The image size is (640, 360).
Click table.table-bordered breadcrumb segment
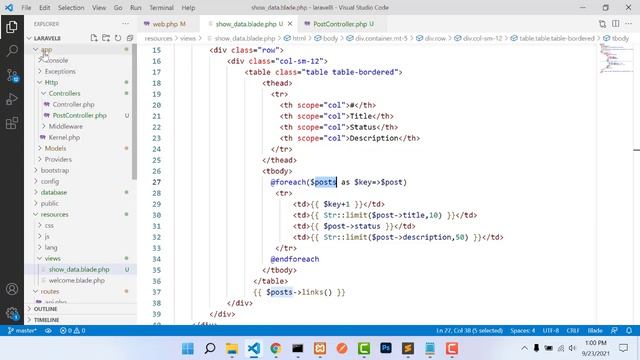click(x=553, y=38)
